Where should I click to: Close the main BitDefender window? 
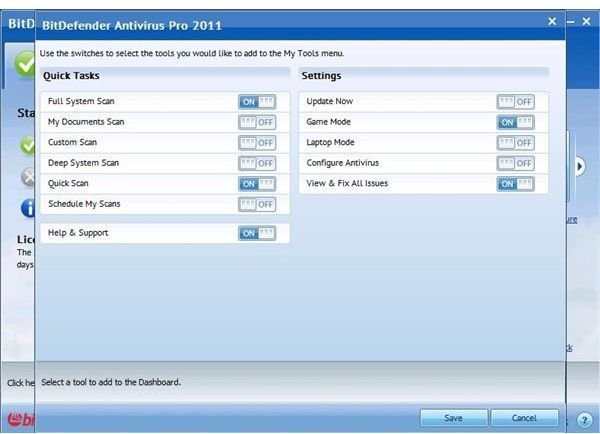point(586,21)
